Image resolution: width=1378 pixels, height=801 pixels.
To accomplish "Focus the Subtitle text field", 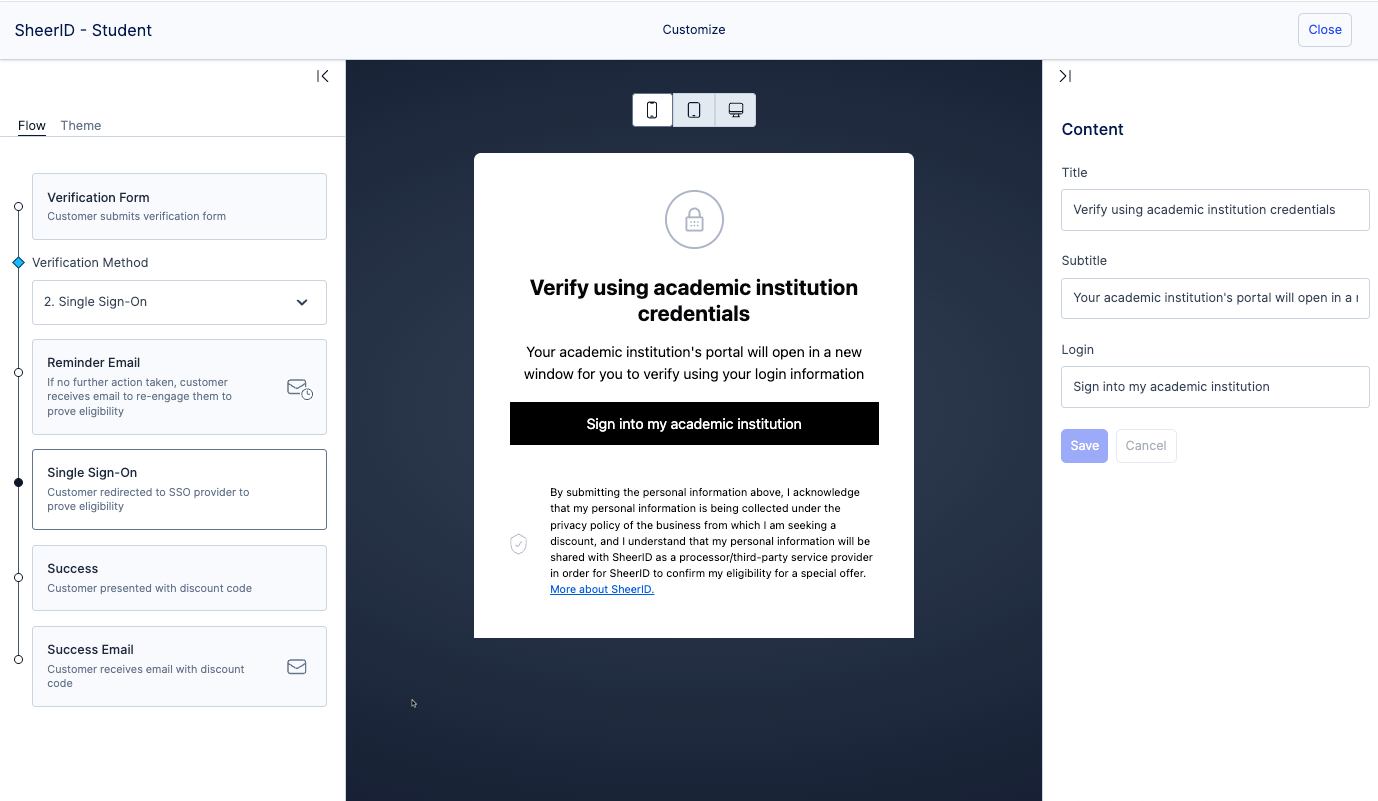I will point(1214,298).
